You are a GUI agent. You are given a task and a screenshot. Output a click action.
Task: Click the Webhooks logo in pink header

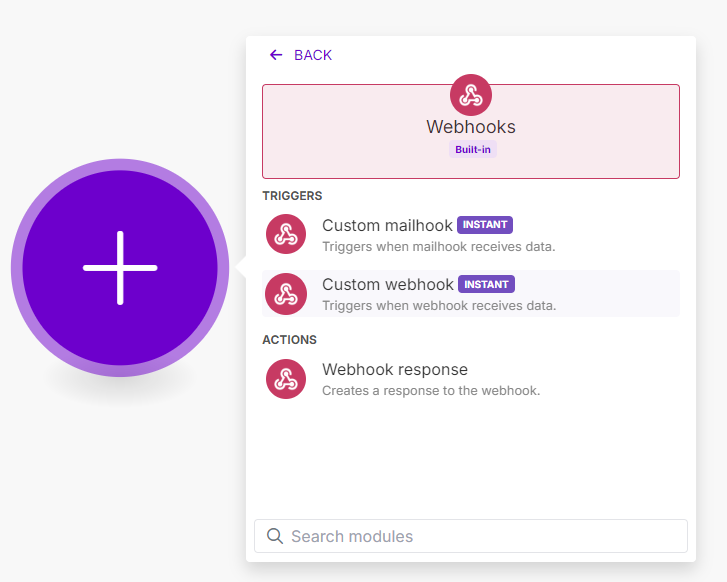471,95
